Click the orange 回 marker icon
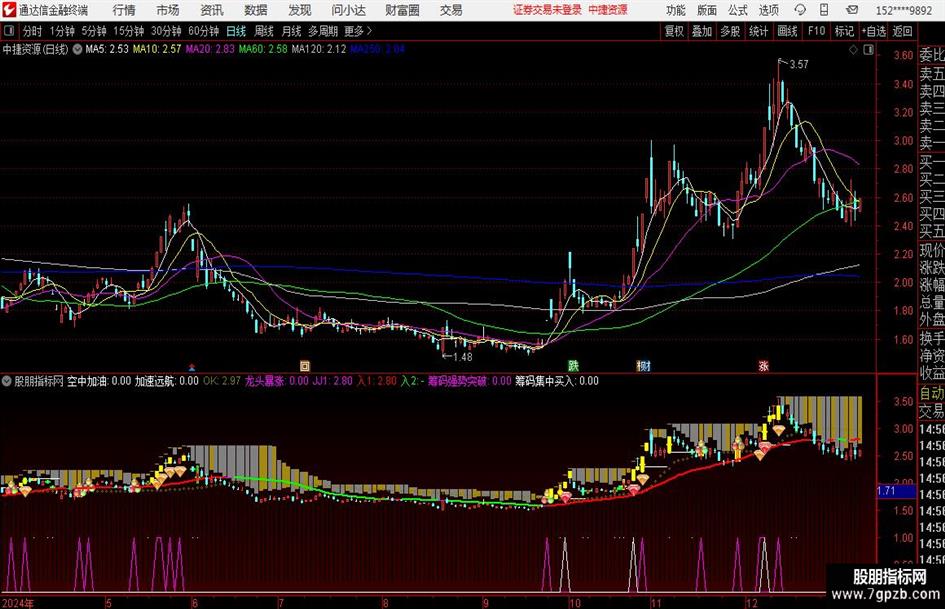The image size is (945, 609). tap(305, 366)
